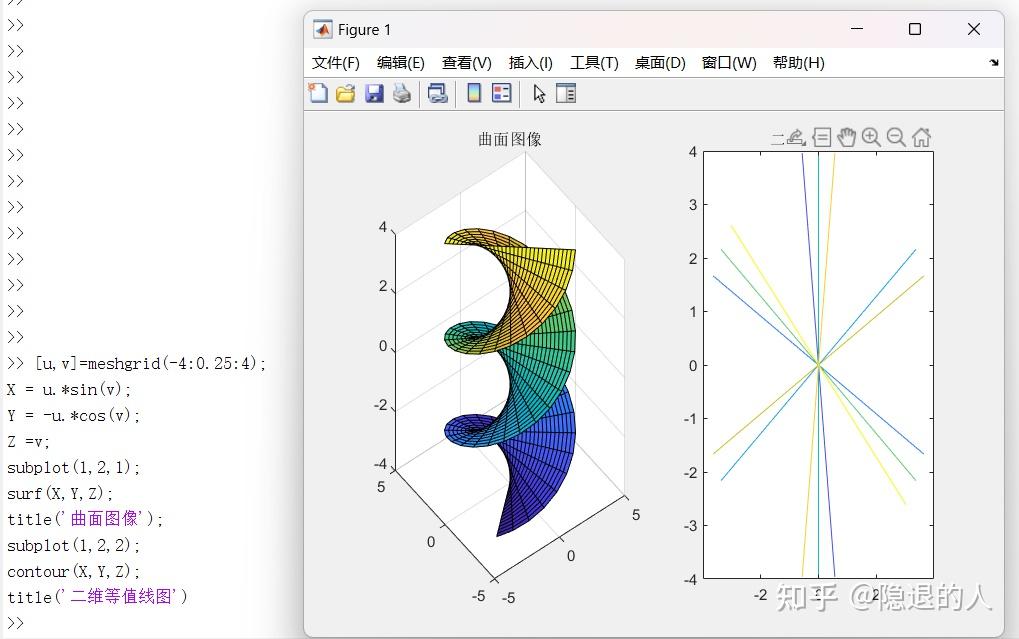Click the 3D helicoid surface plot
The width and height of the screenshot is (1019, 639).
(x=510, y=382)
